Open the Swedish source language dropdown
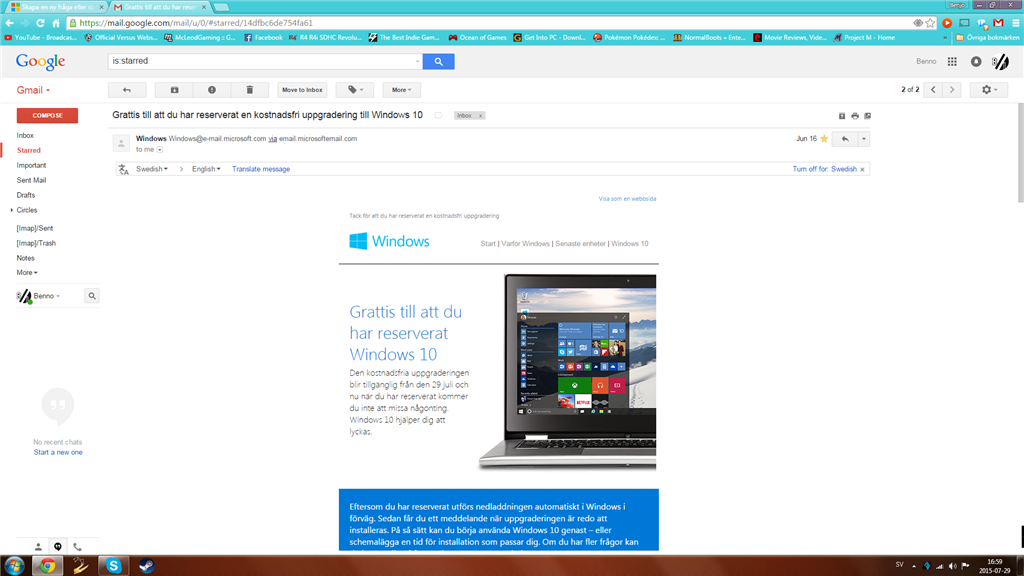Viewport: 1024px width, 576px height. click(x=152, y=169)
